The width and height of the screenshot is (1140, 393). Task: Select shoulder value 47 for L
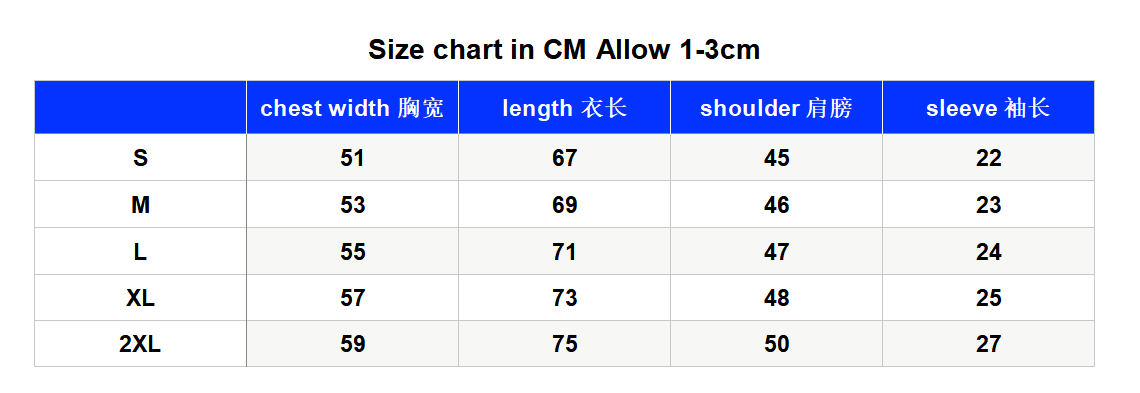[x=776, y=251]
